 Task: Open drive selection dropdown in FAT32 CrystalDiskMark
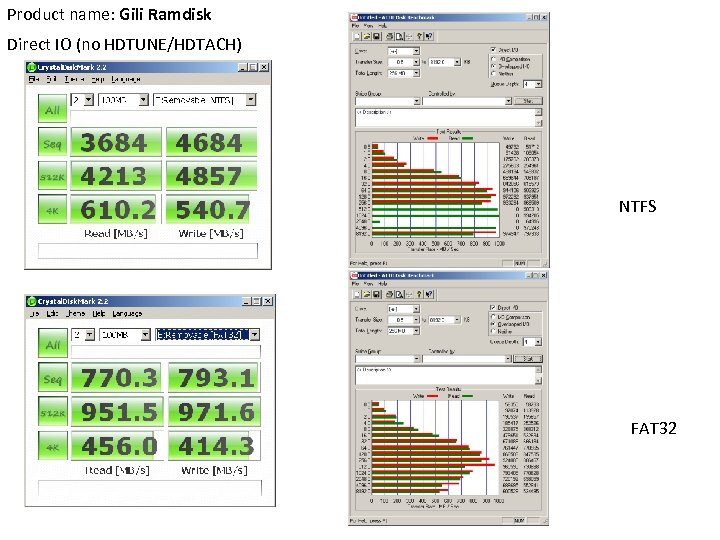255,335
